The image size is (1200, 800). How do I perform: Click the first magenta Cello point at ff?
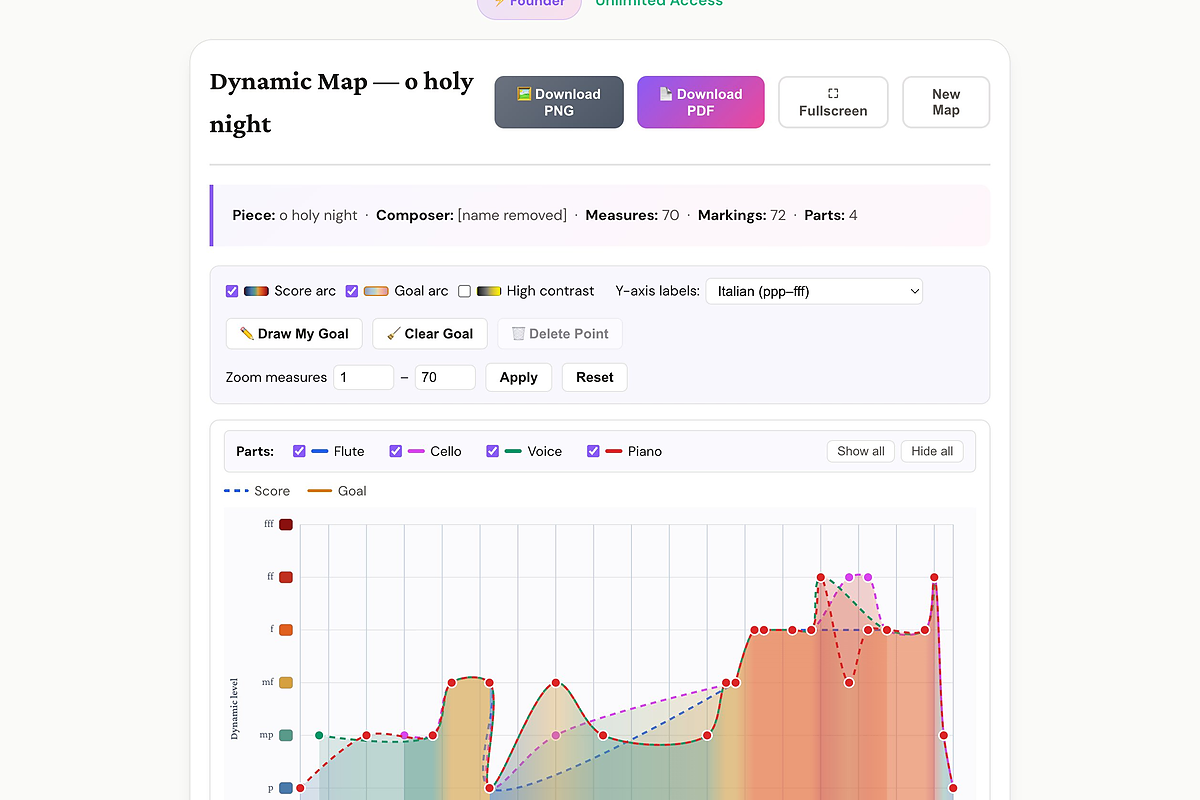click(849, 577)
